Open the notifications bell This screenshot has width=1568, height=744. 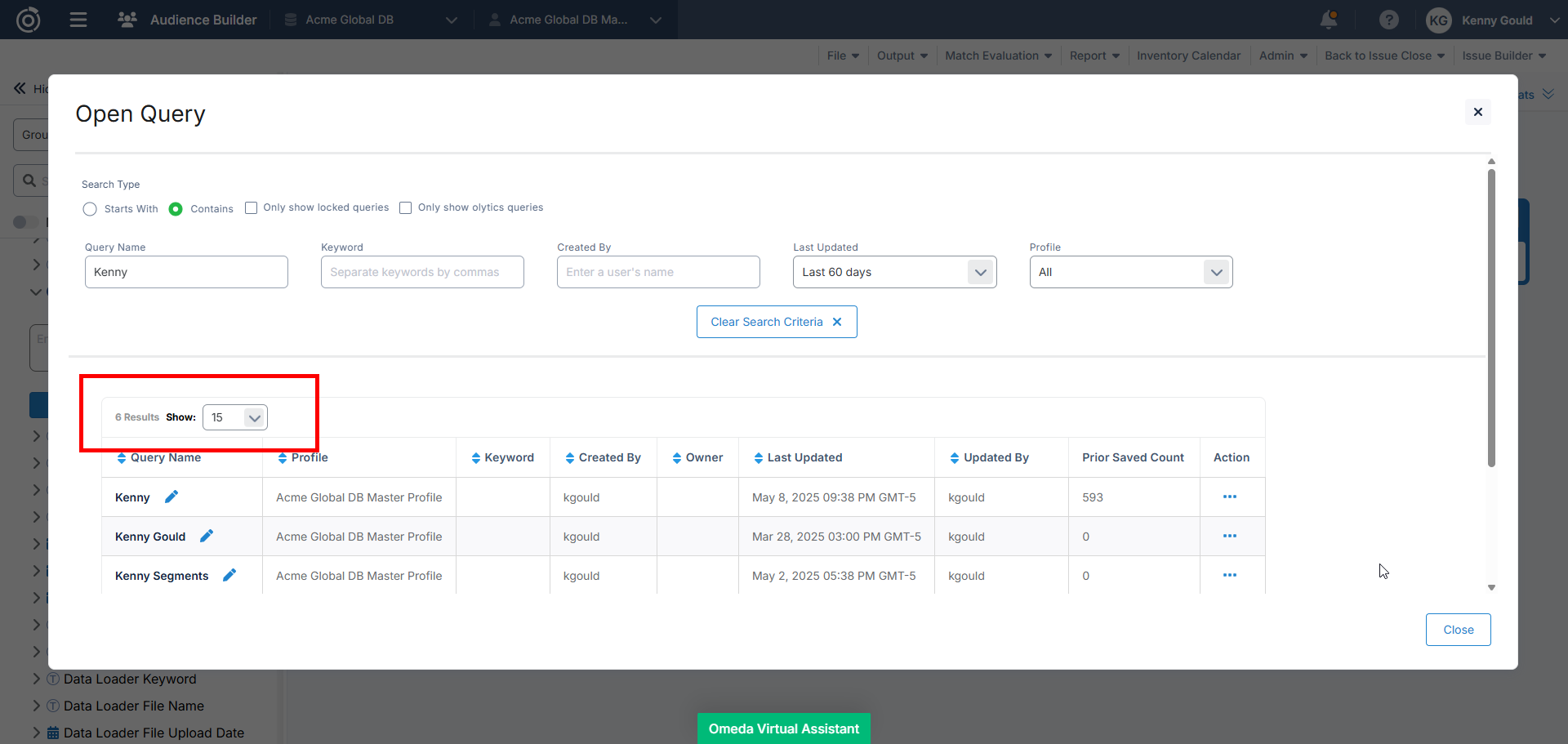(x=1329, y=20)
